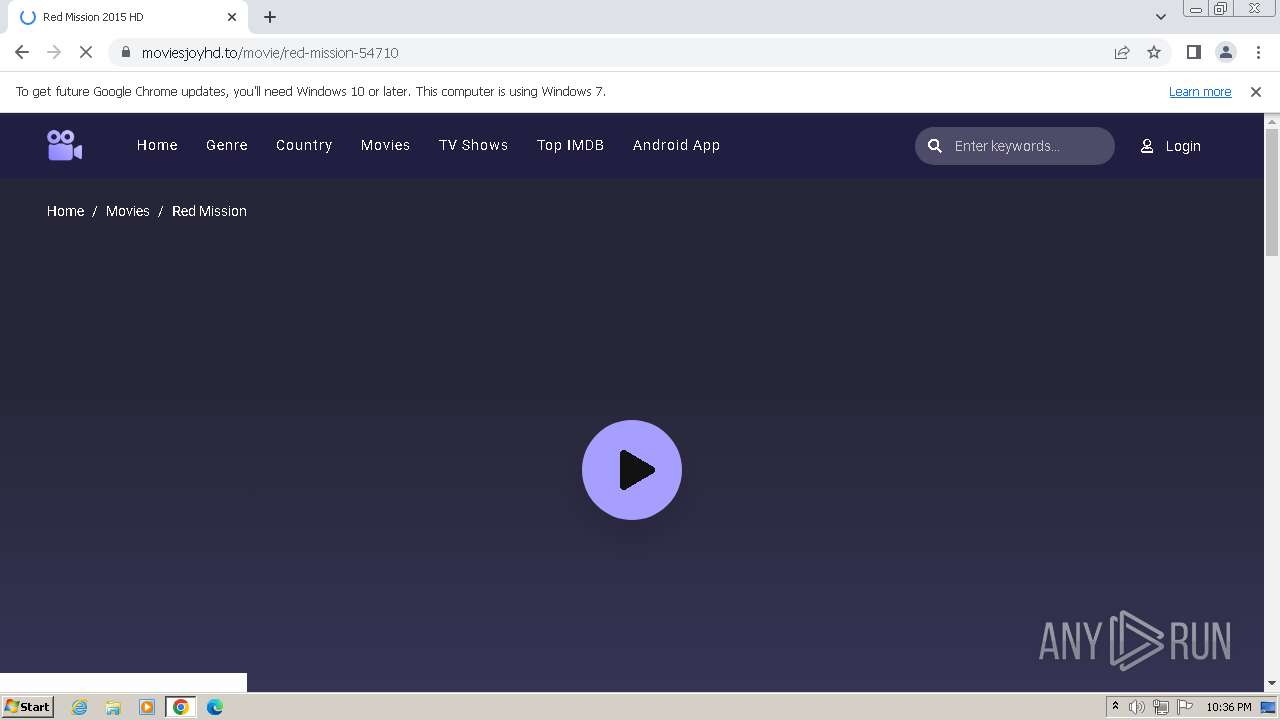Click the Red Mission breadcrumb
Viewport: 1280px width, 720px height.
pyautogui.click(x=209, y=211)
